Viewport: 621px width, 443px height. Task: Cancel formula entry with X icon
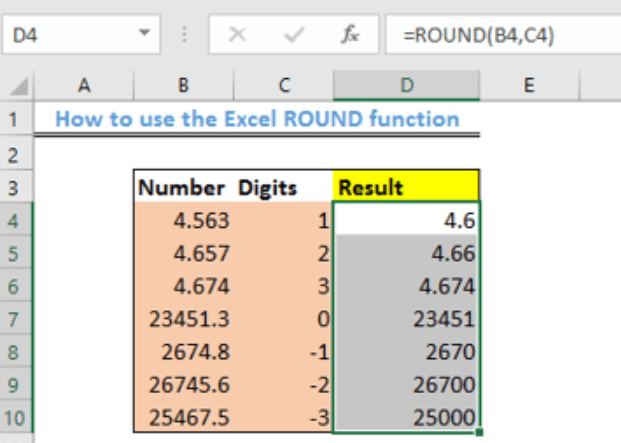(x=237, y=35)
